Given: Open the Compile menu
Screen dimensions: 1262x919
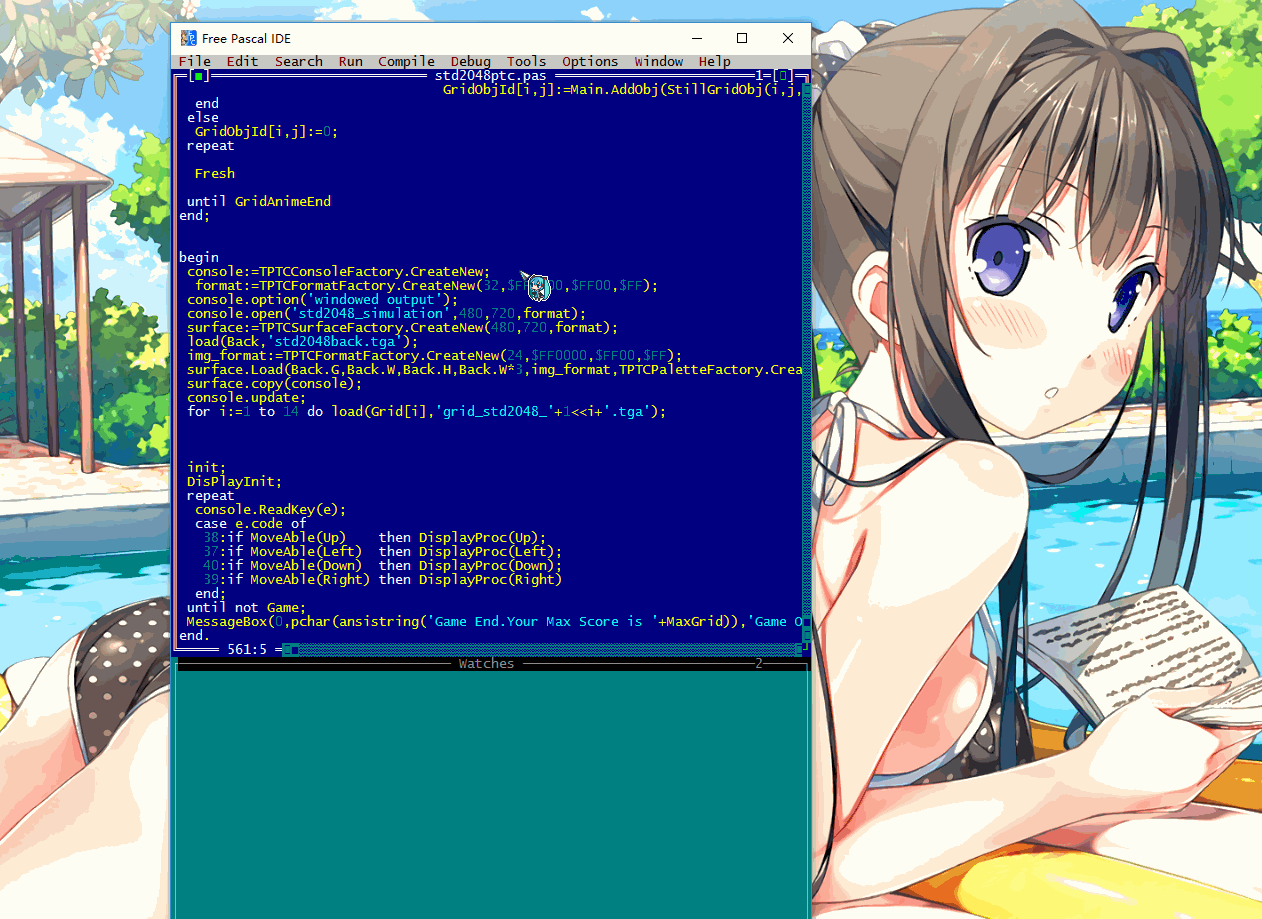Looking at the screenshot, I should tap(406, 61).
